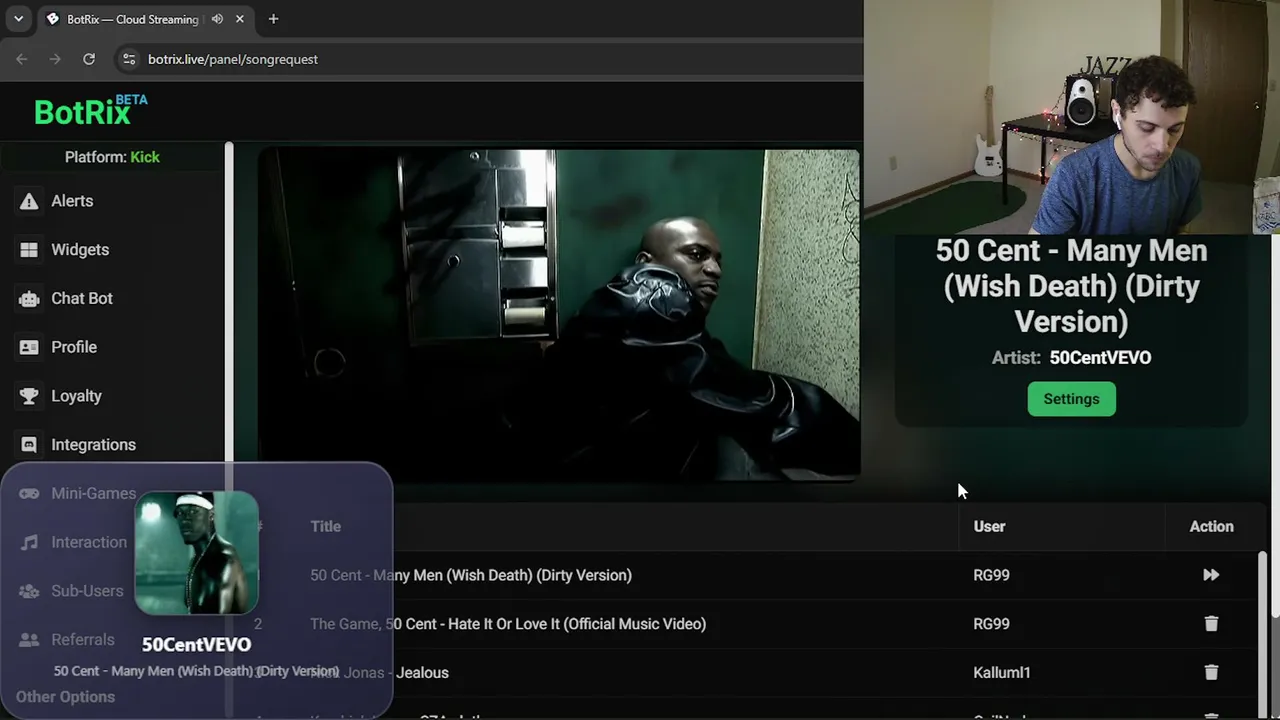Expand the browser tab search dropdown
The width and height of the screenshot is (1280, 720).
[x=18, y=19]
